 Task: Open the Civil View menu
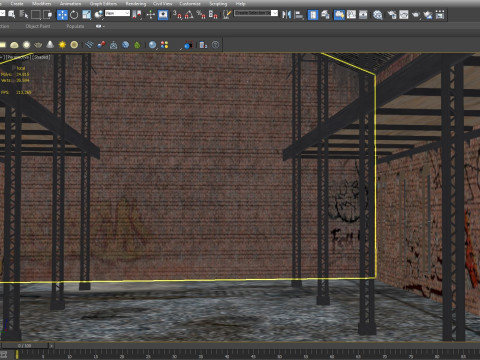pos(162,4)
